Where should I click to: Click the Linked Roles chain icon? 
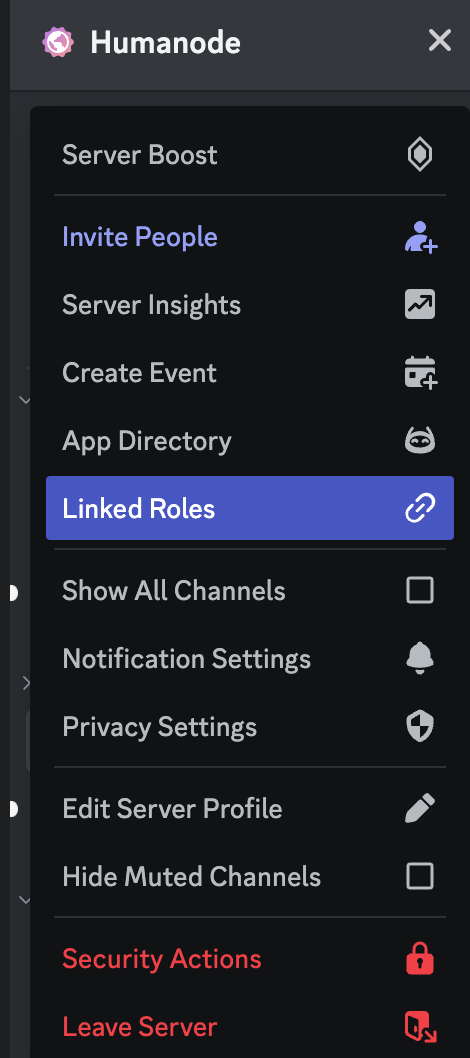419,509
